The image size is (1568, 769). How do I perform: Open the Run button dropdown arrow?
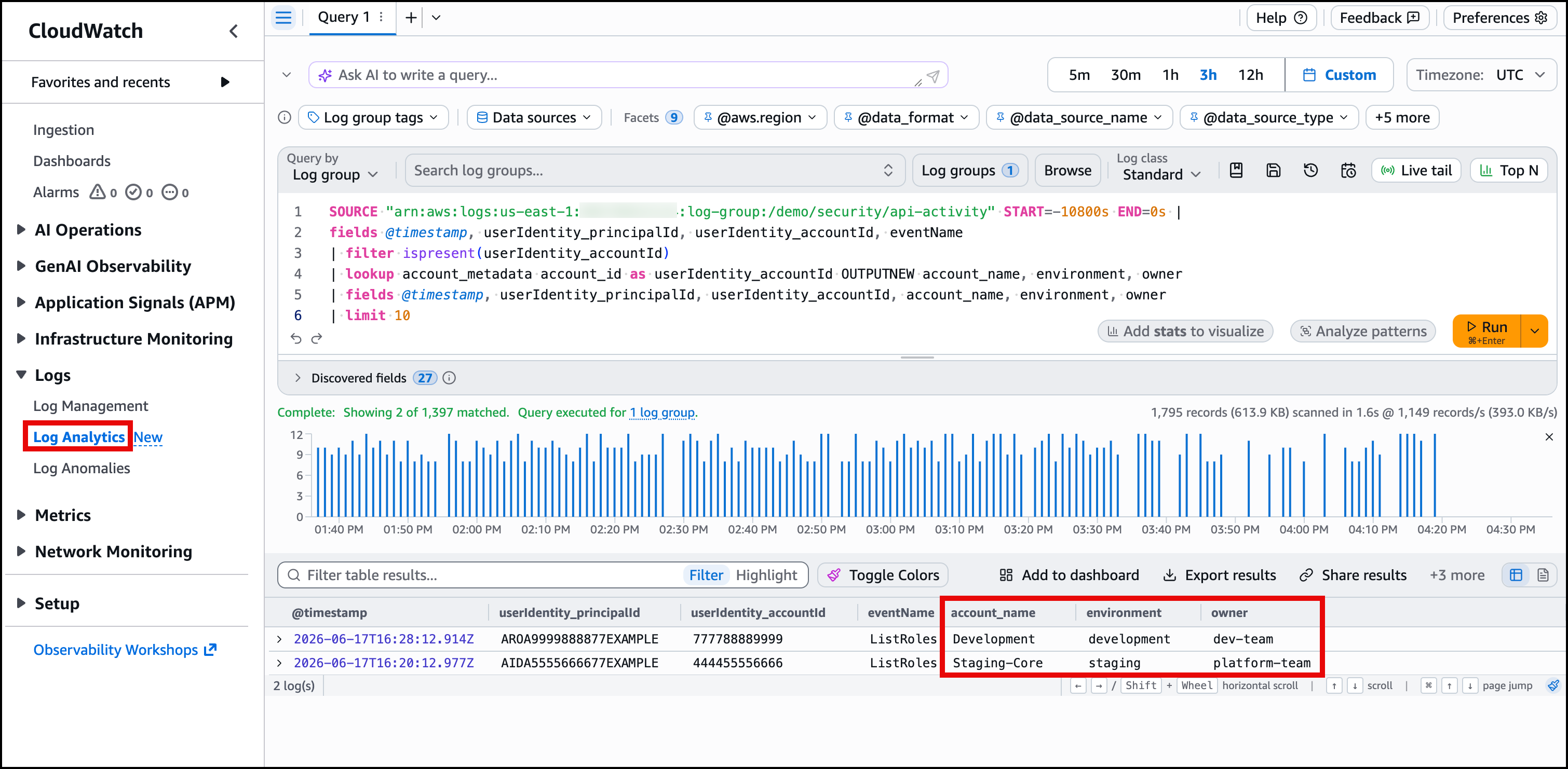point(1535,331)
